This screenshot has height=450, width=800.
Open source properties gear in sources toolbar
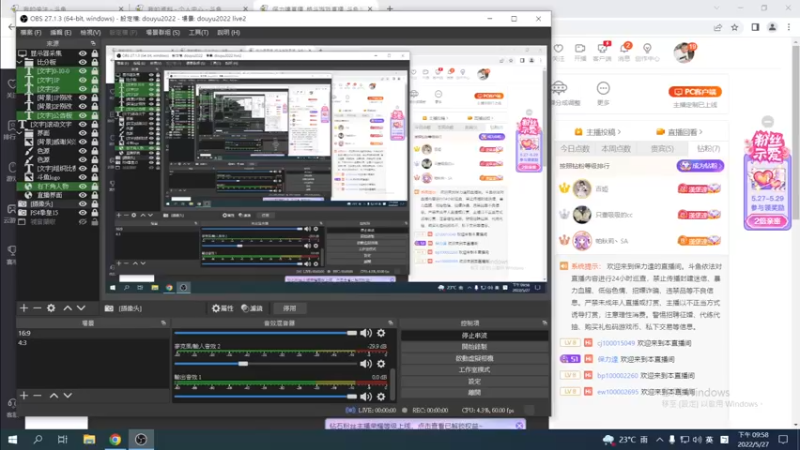(51, 308)
